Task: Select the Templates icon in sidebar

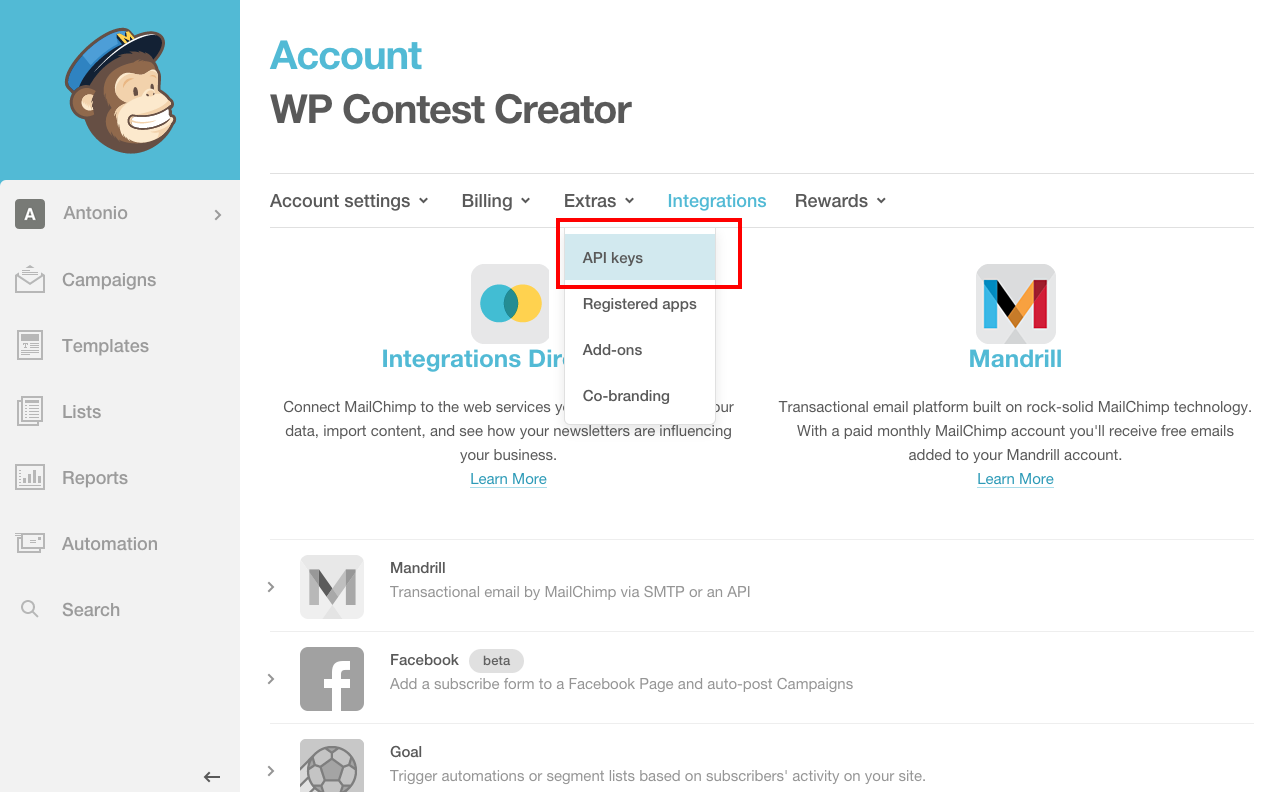Action: (x=30, y=346)
